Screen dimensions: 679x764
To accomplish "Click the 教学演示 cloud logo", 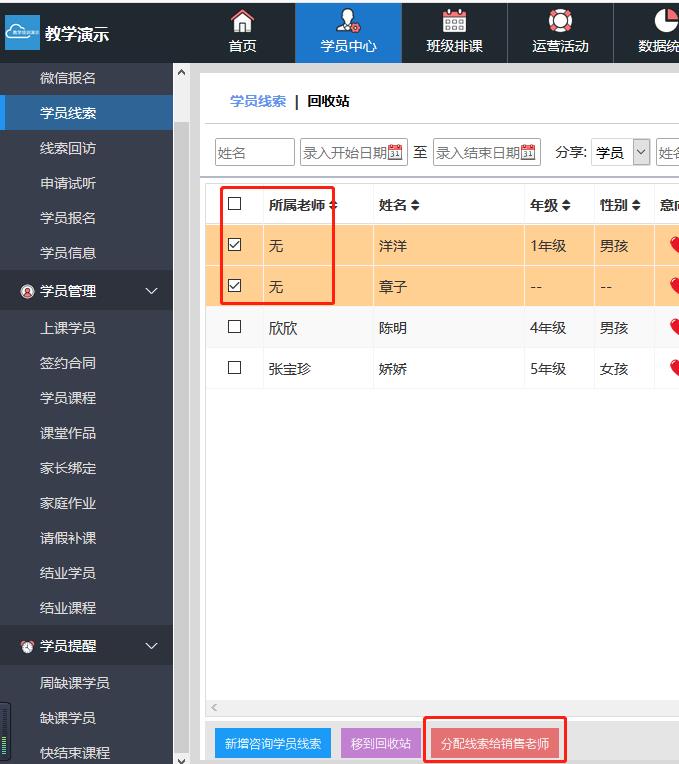I will point(22,33).
